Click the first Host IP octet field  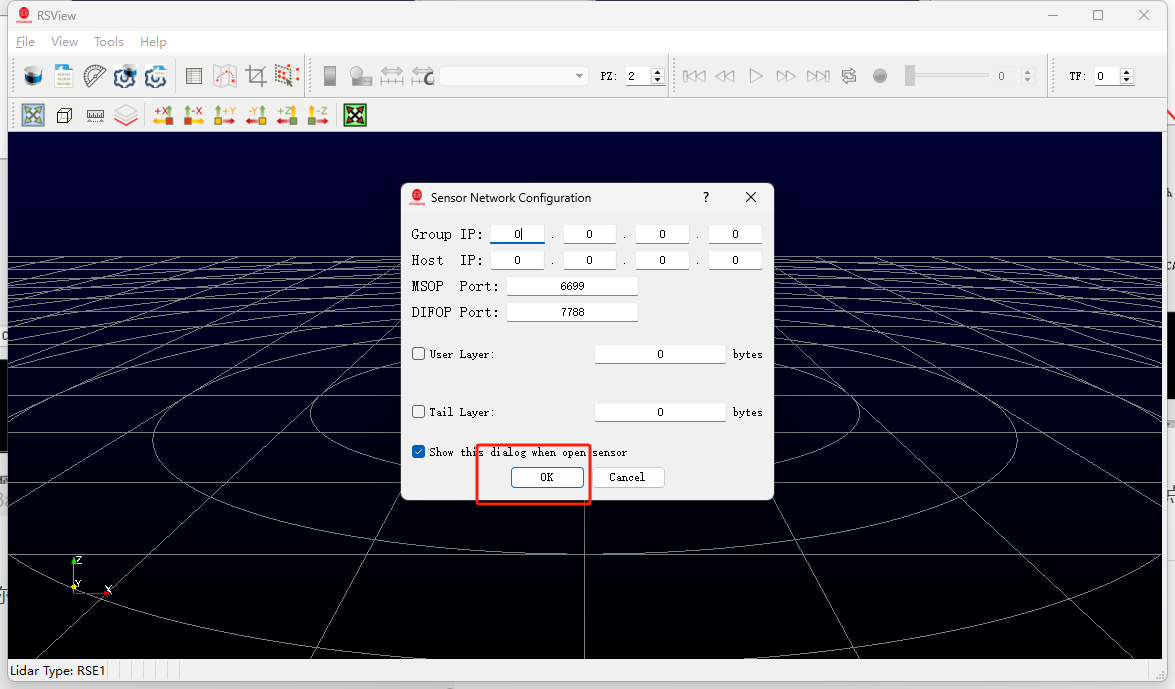517,260
